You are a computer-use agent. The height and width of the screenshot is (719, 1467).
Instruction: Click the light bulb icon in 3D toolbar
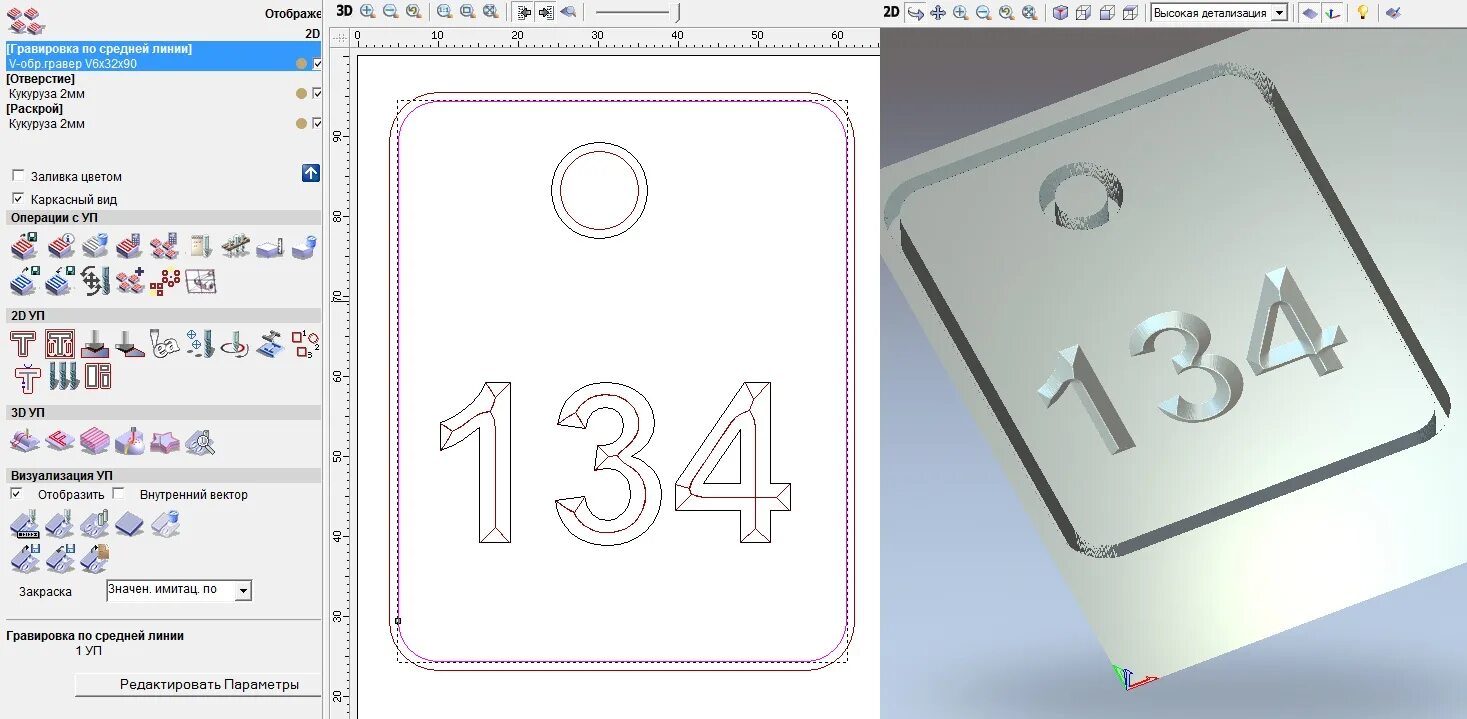(1361, 12)
